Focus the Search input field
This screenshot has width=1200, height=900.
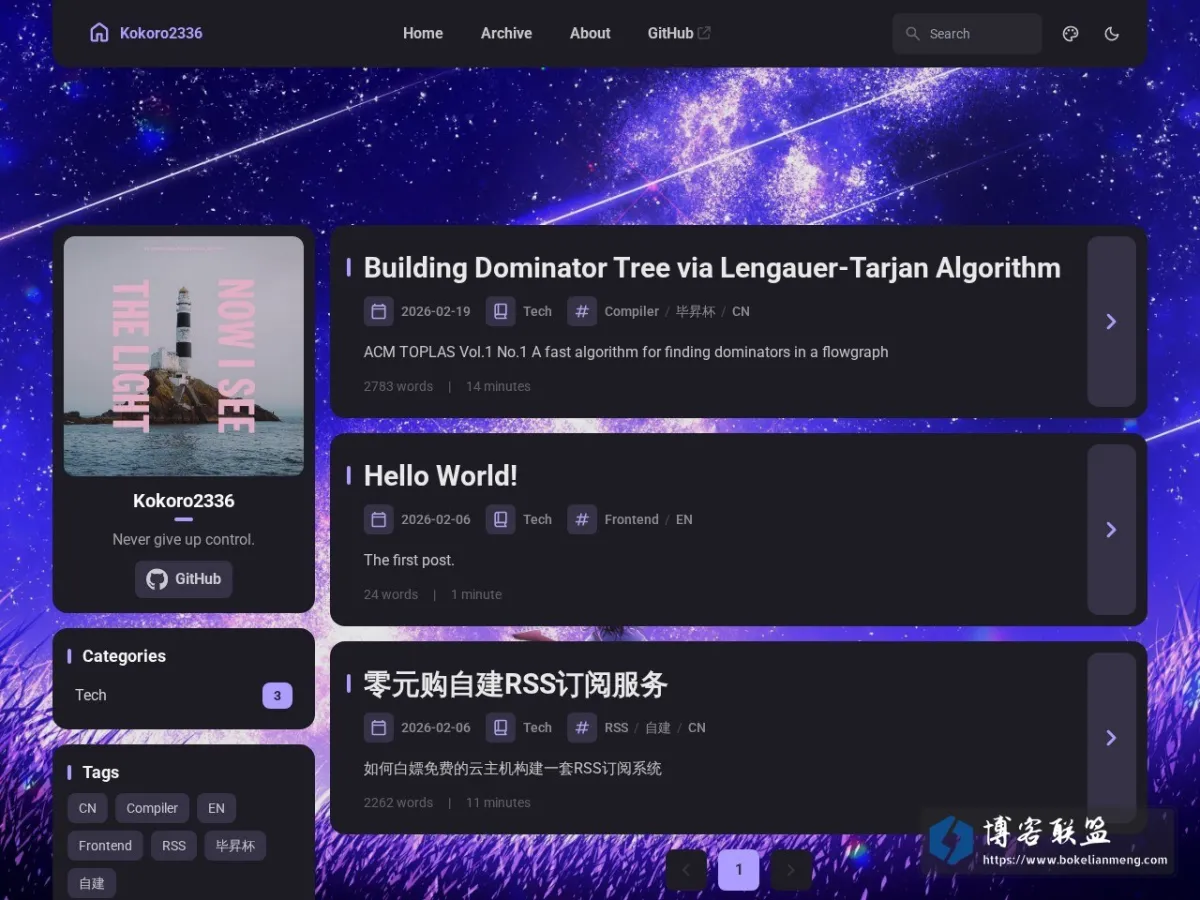(967, 33)
